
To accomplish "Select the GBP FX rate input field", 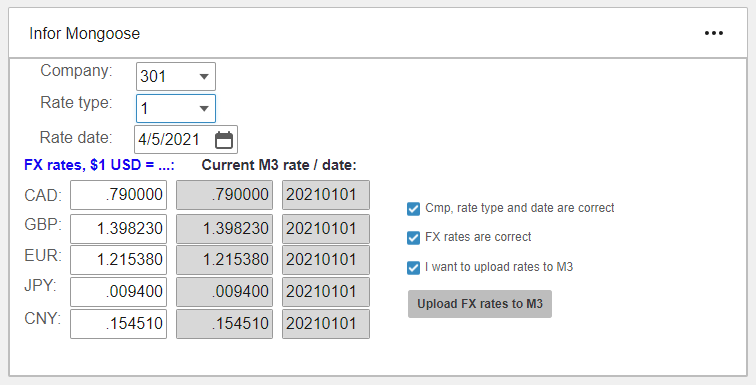I will (x=119, y=229).
